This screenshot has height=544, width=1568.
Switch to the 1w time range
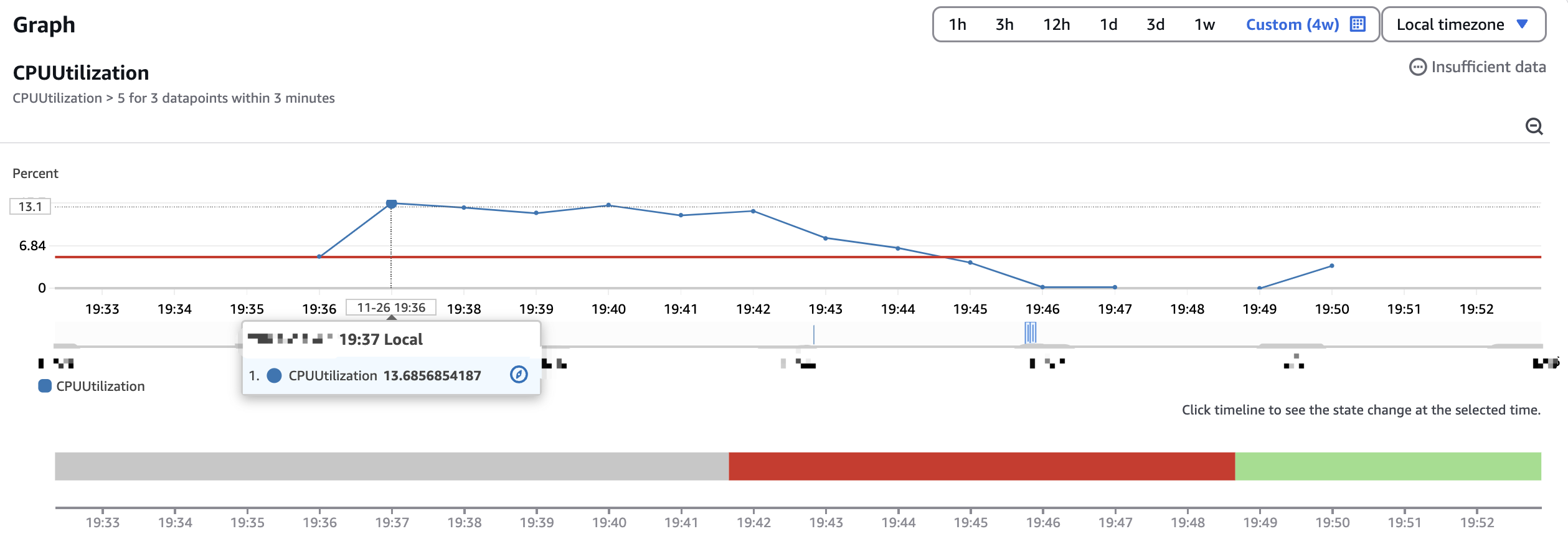[x=1204, y=24]
